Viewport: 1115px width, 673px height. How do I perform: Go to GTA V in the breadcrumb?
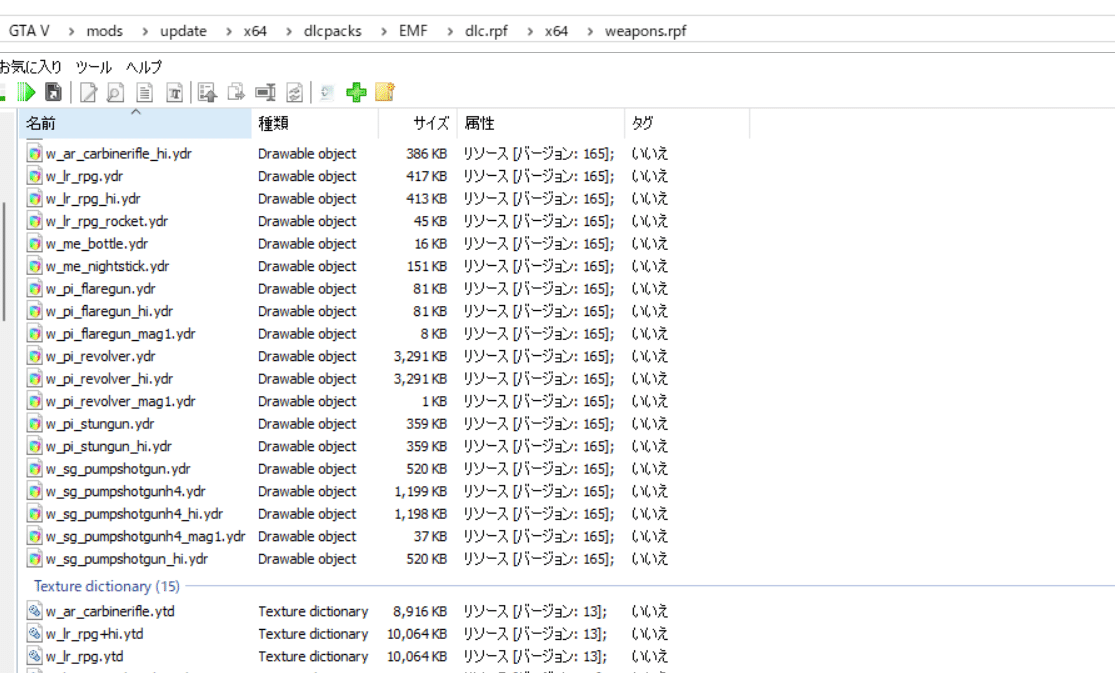click(x=29, y=31)
